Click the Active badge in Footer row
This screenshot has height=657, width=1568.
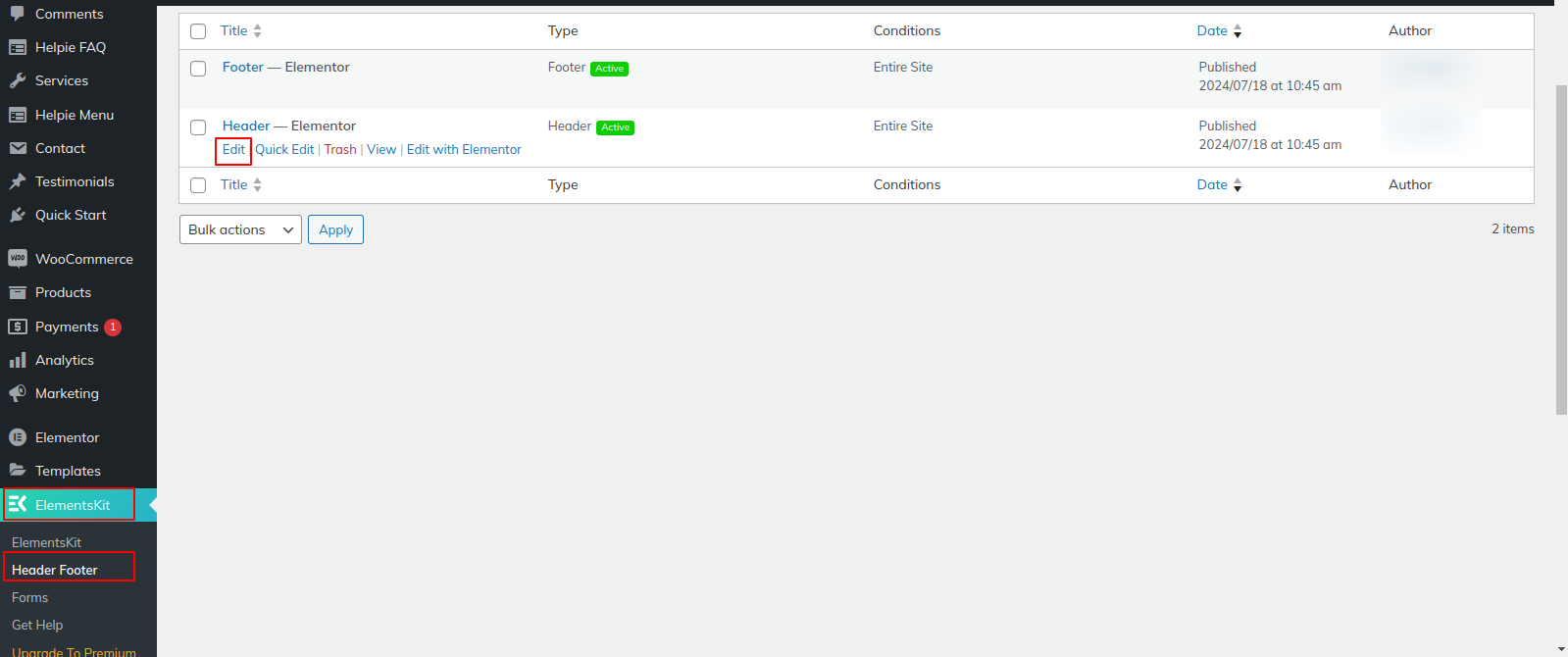[609, 69]
